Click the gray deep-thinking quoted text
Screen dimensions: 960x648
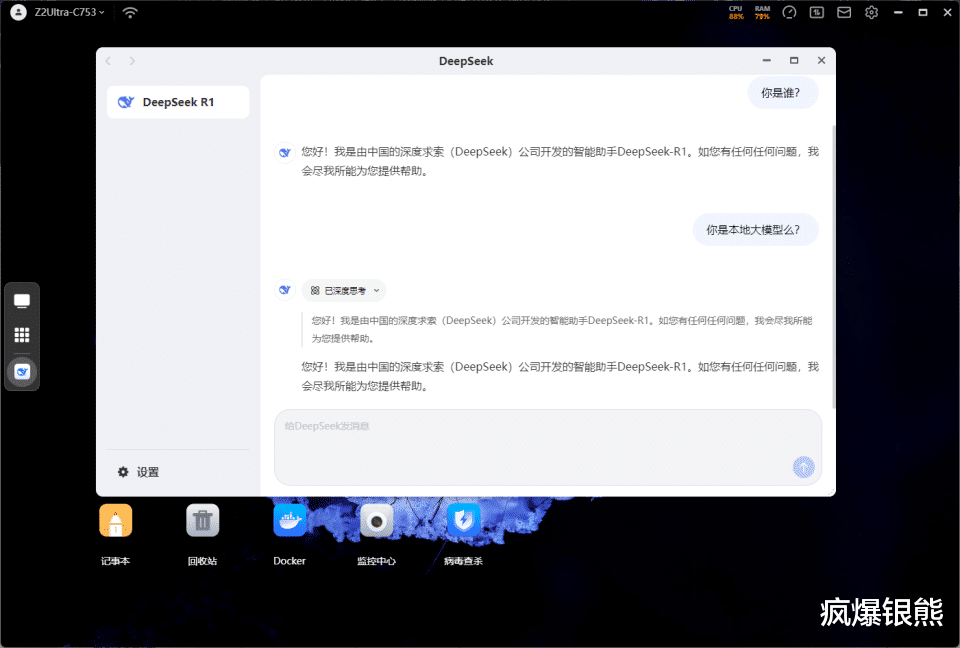point(561,329)
